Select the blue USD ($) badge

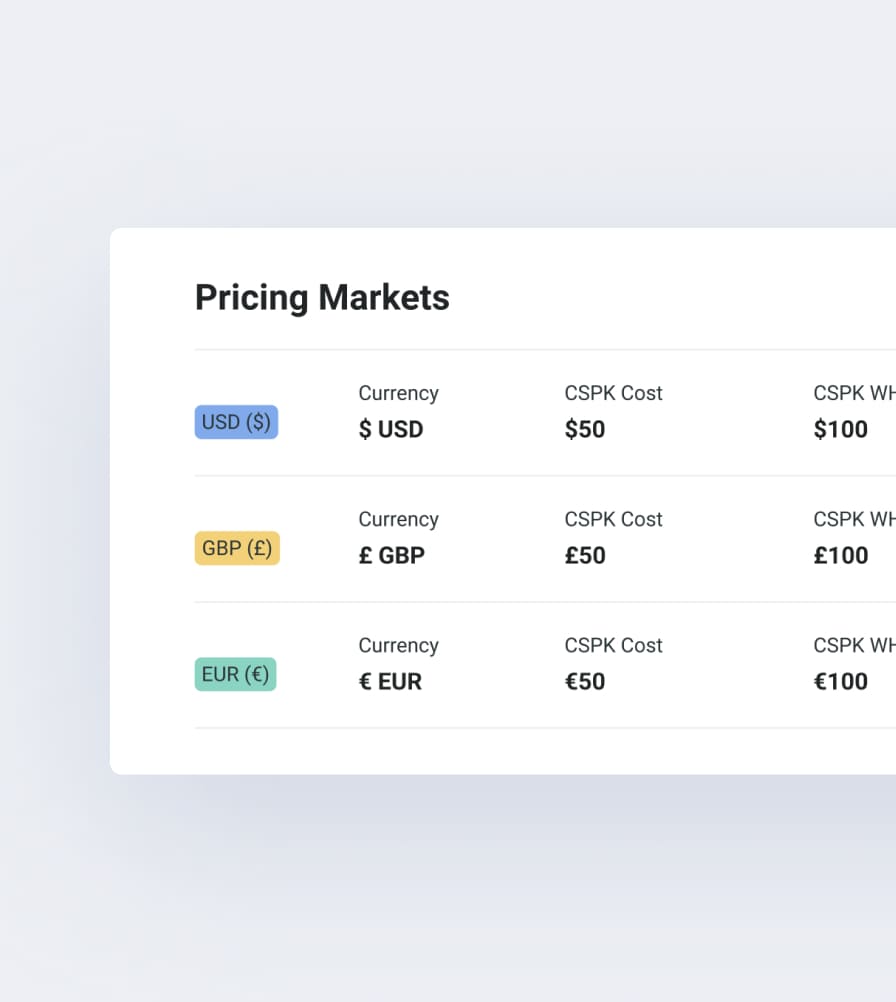pos(236,422)
